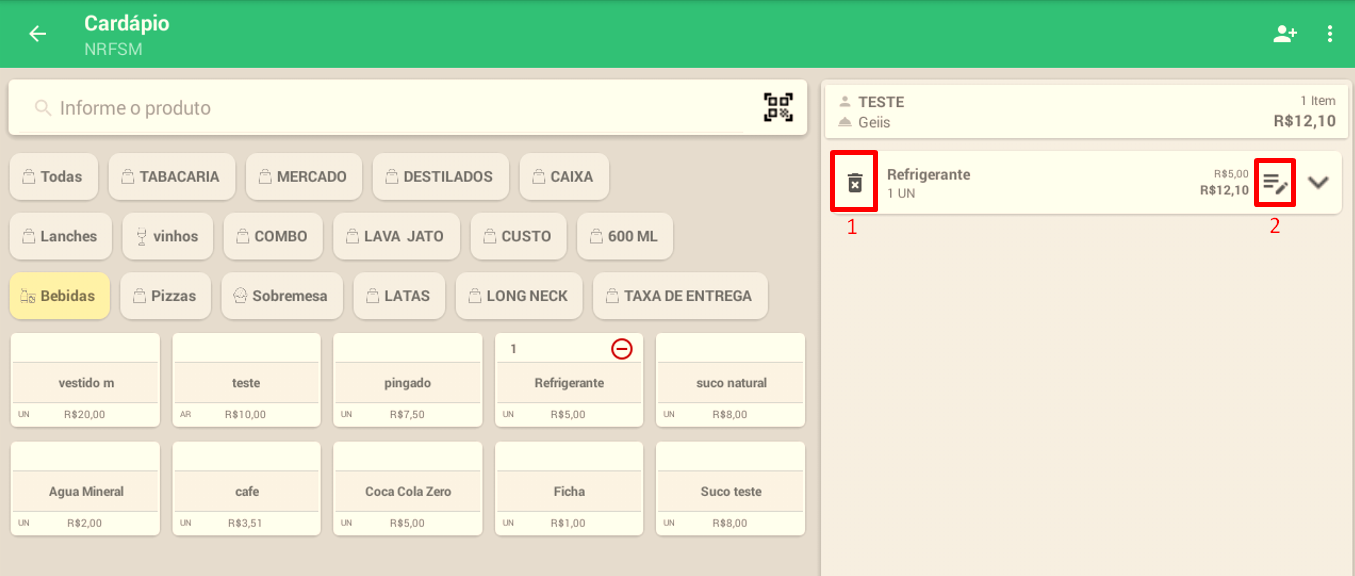Select the CAIXA category
1355x576 pixels.
tap(564, 176)
